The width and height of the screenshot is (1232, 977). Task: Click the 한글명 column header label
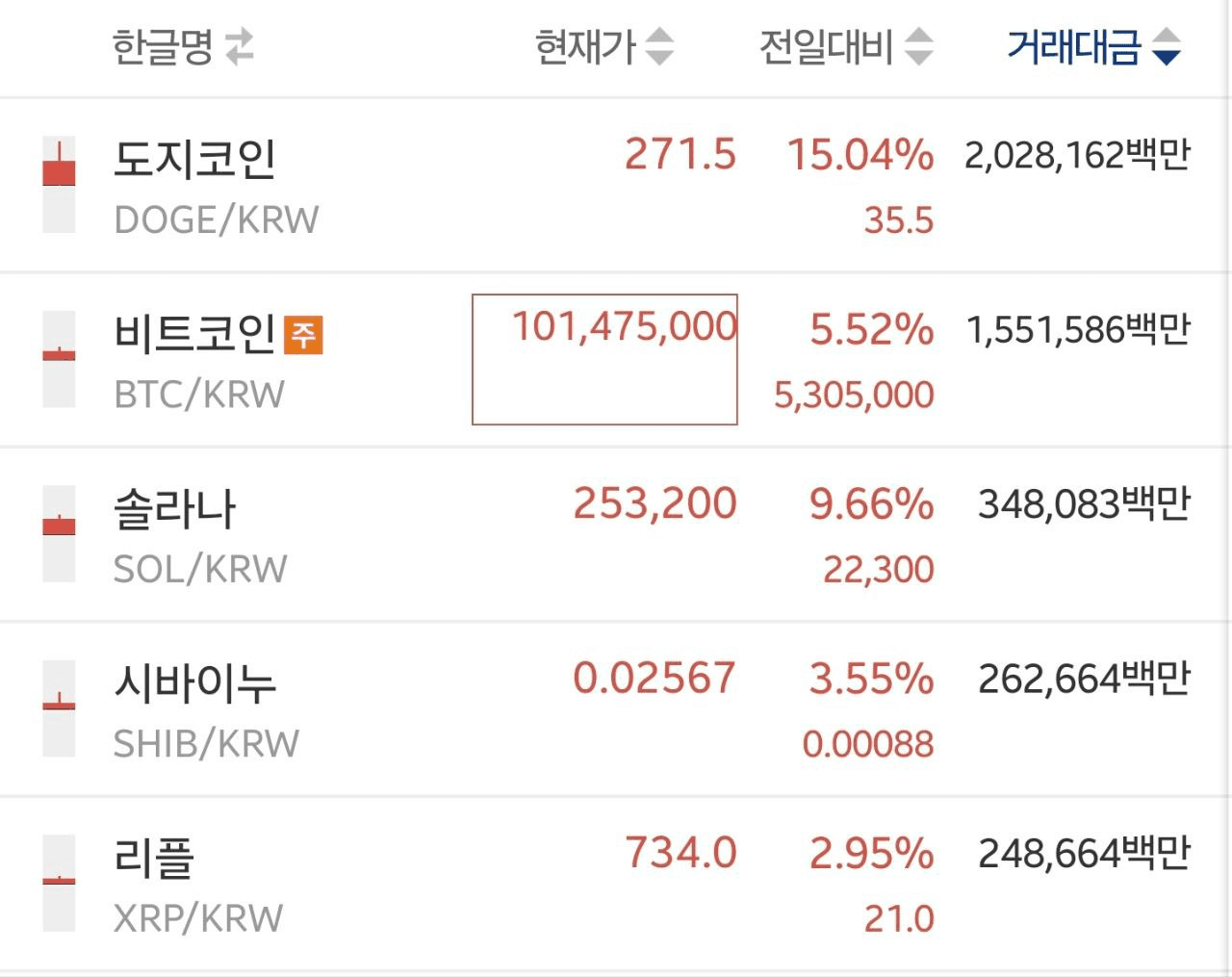pos(162,46)
